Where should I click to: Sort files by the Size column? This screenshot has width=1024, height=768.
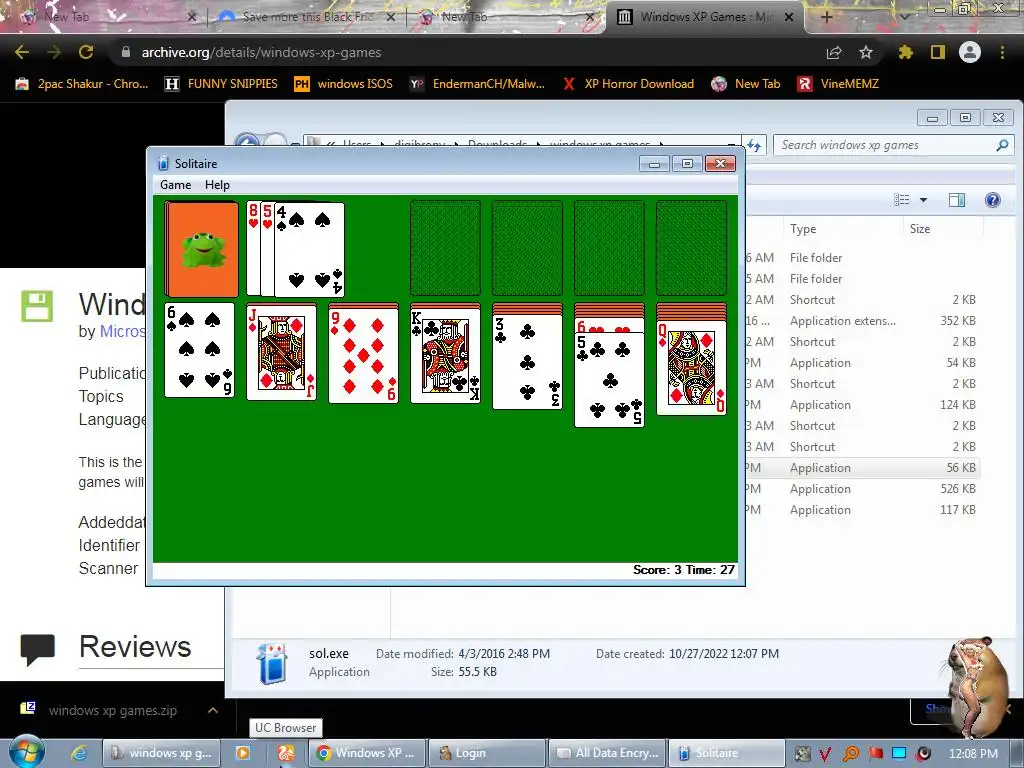pos(920,229)
